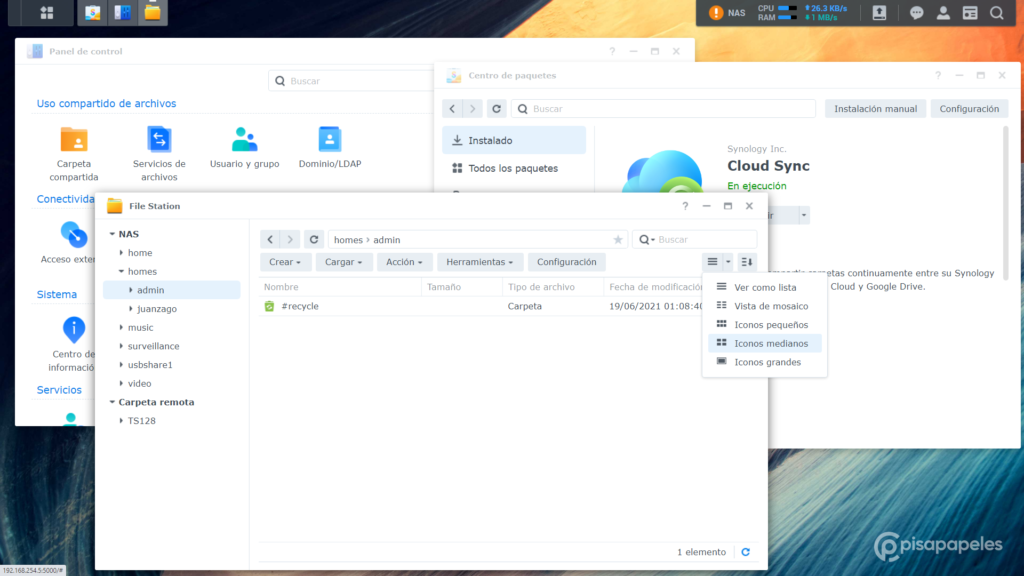The height and width of the screenshot is (576, 1024).
Task: Collapse the homes folder tree node
Action: (x=121, y=272)
